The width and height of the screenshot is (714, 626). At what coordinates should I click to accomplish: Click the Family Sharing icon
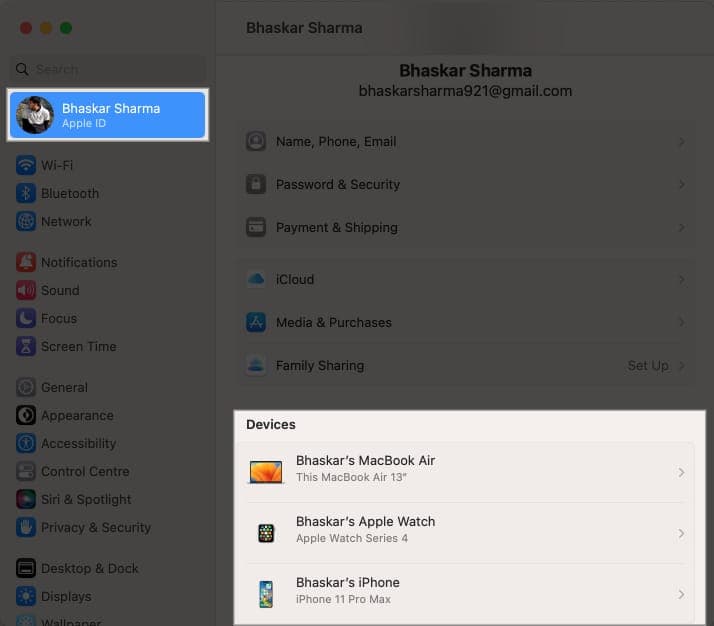pos(256,365)
